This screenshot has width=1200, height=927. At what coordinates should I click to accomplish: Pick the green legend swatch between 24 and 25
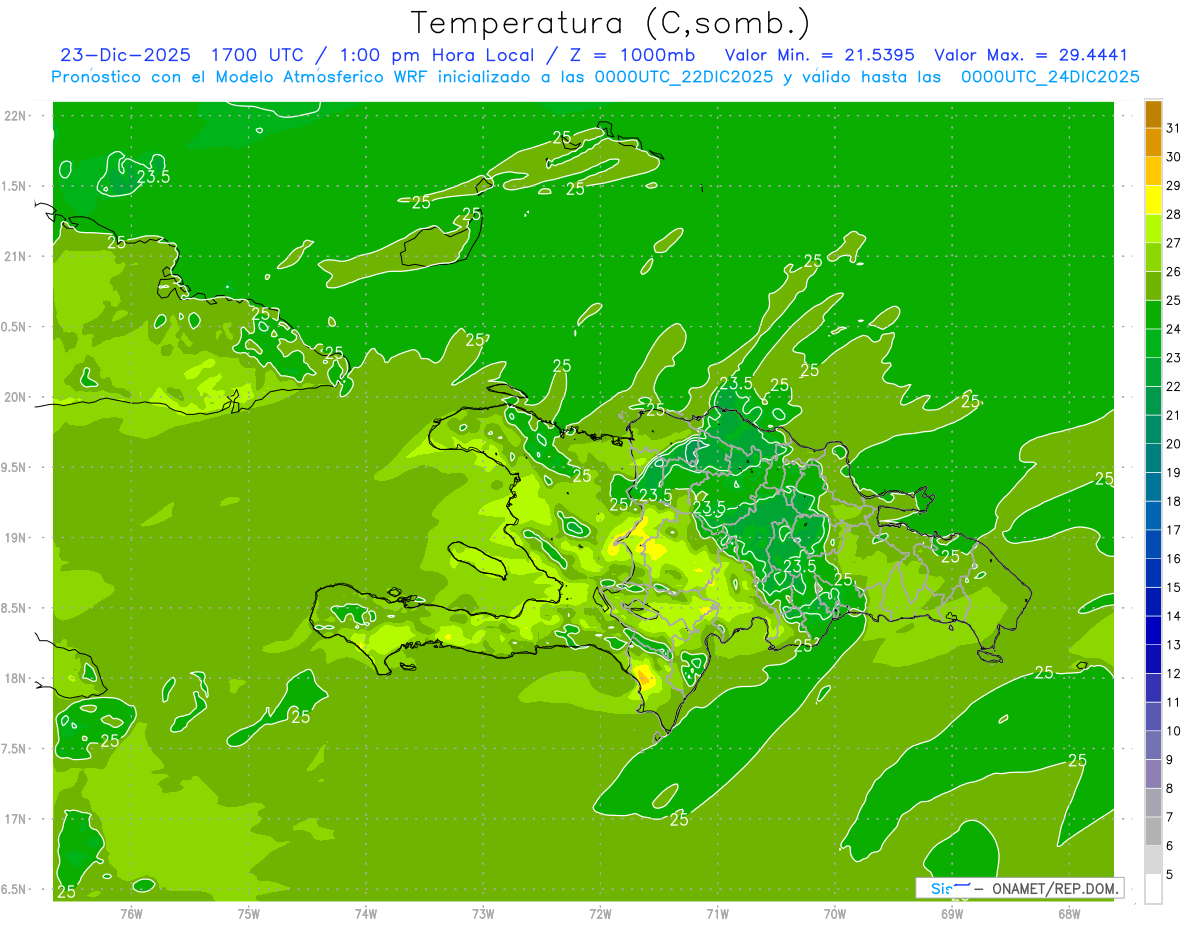1153,314
